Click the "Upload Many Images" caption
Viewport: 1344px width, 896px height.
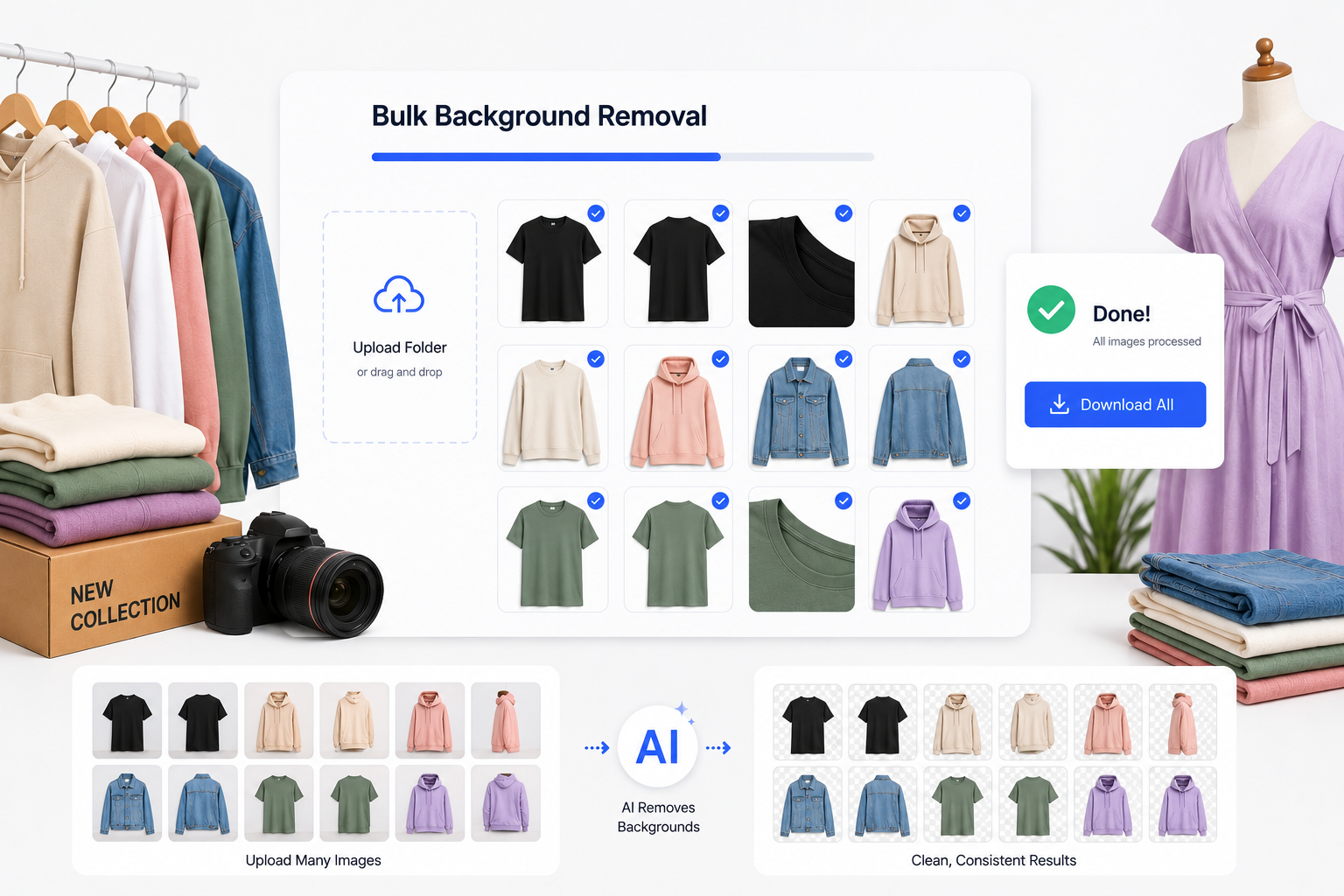313,860
